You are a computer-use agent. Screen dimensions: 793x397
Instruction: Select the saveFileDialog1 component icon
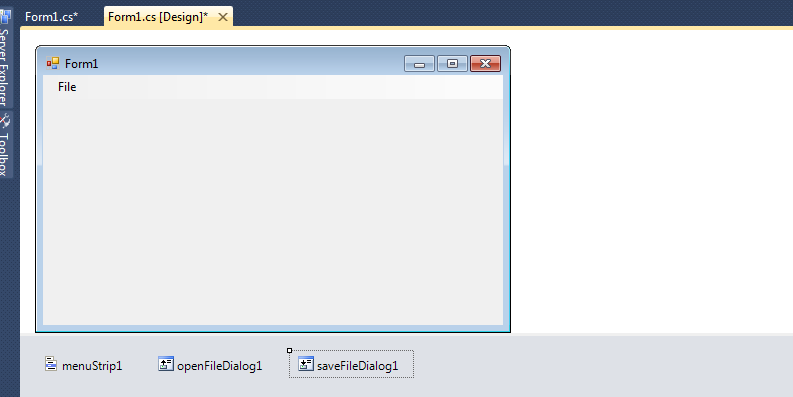point(305,364)
